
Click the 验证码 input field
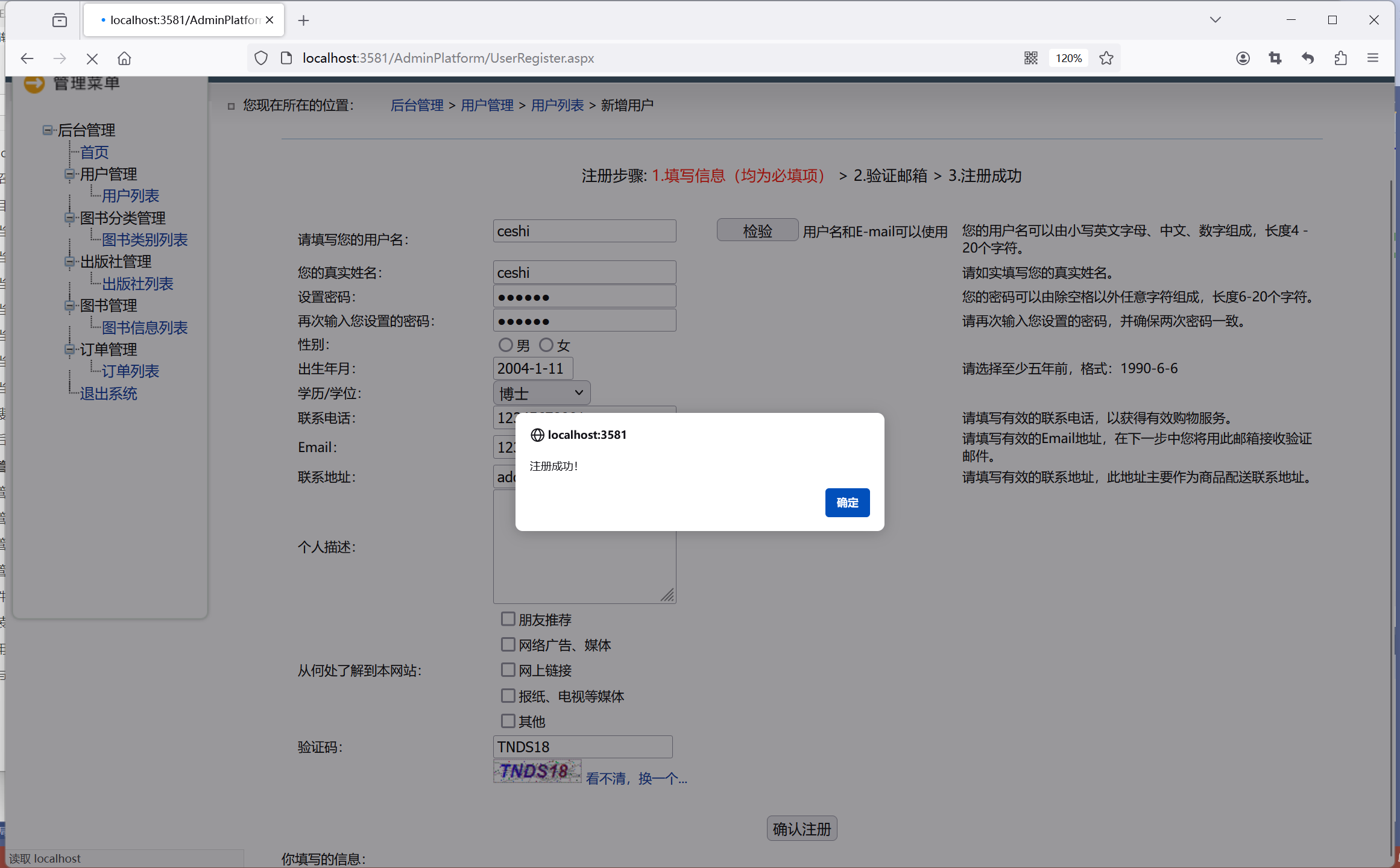[582, 747]
